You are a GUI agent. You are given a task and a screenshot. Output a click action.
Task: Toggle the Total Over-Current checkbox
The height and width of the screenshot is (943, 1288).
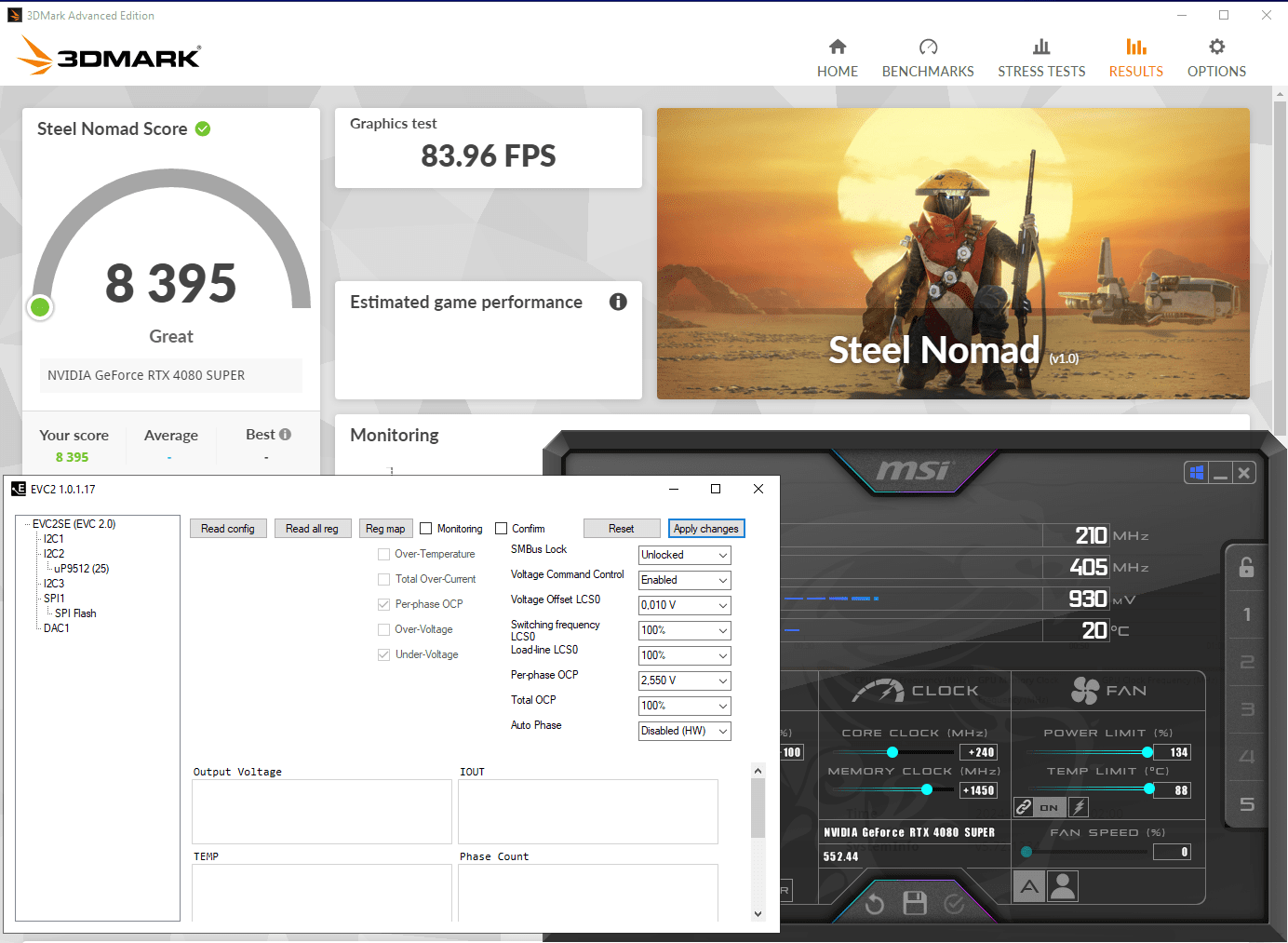click(384, 579)
